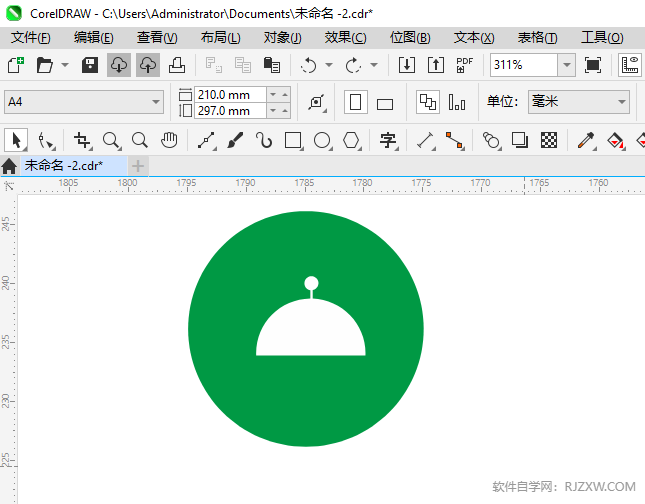Select the Ellipse tool
Image resolution: width=645 pixels, height=504 pixels.
[x=322, y=140]
